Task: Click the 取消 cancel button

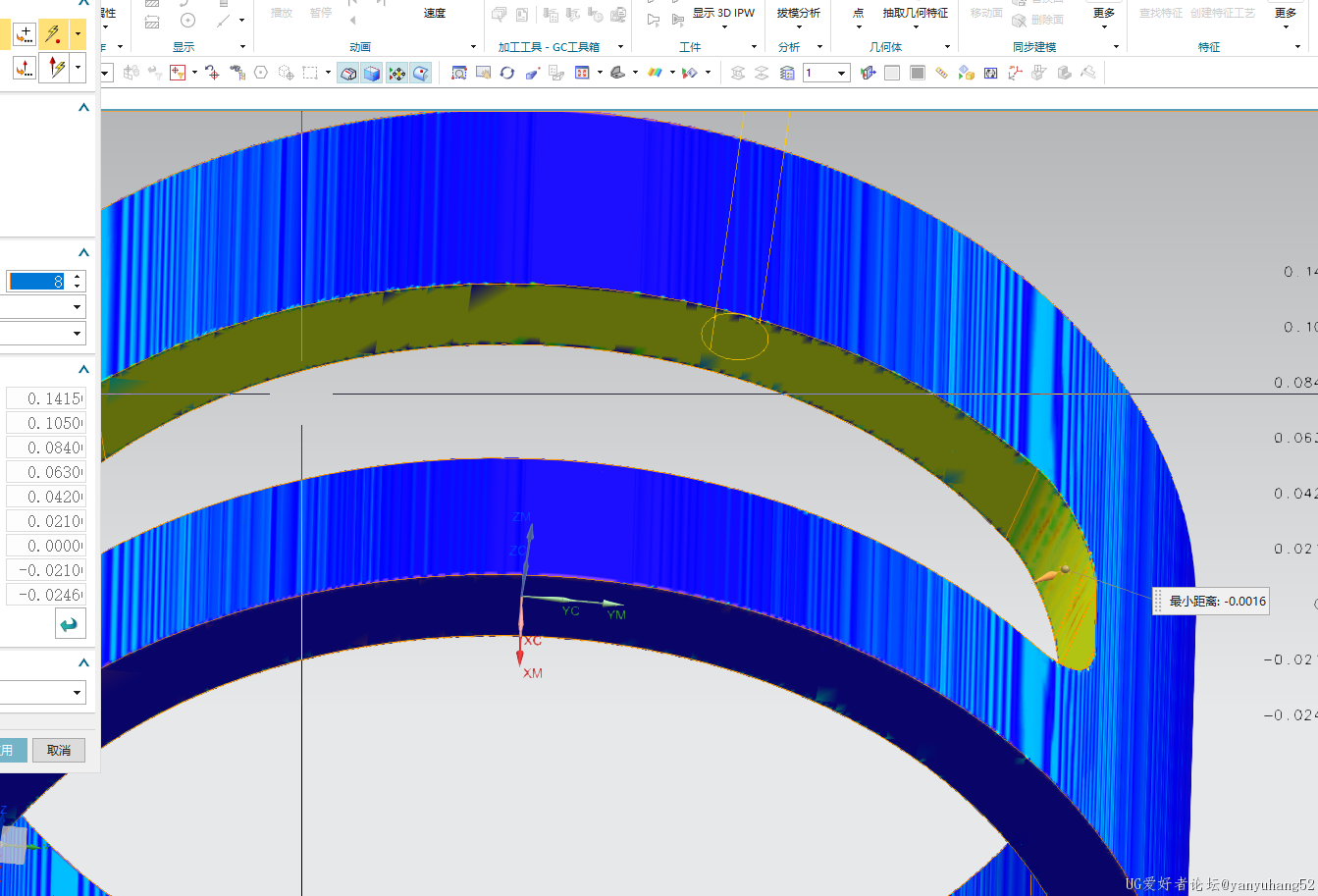Action: pyautogui.click(x=59, y=750)
